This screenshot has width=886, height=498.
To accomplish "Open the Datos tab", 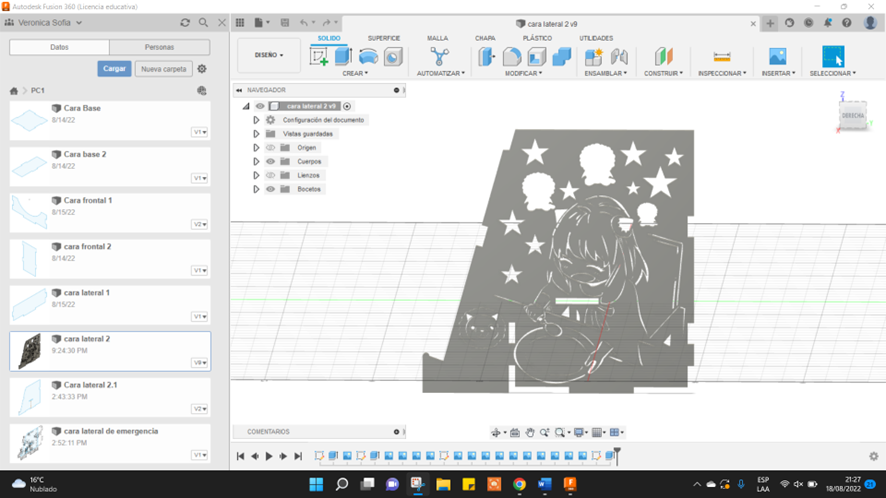I will pos(59,47).
